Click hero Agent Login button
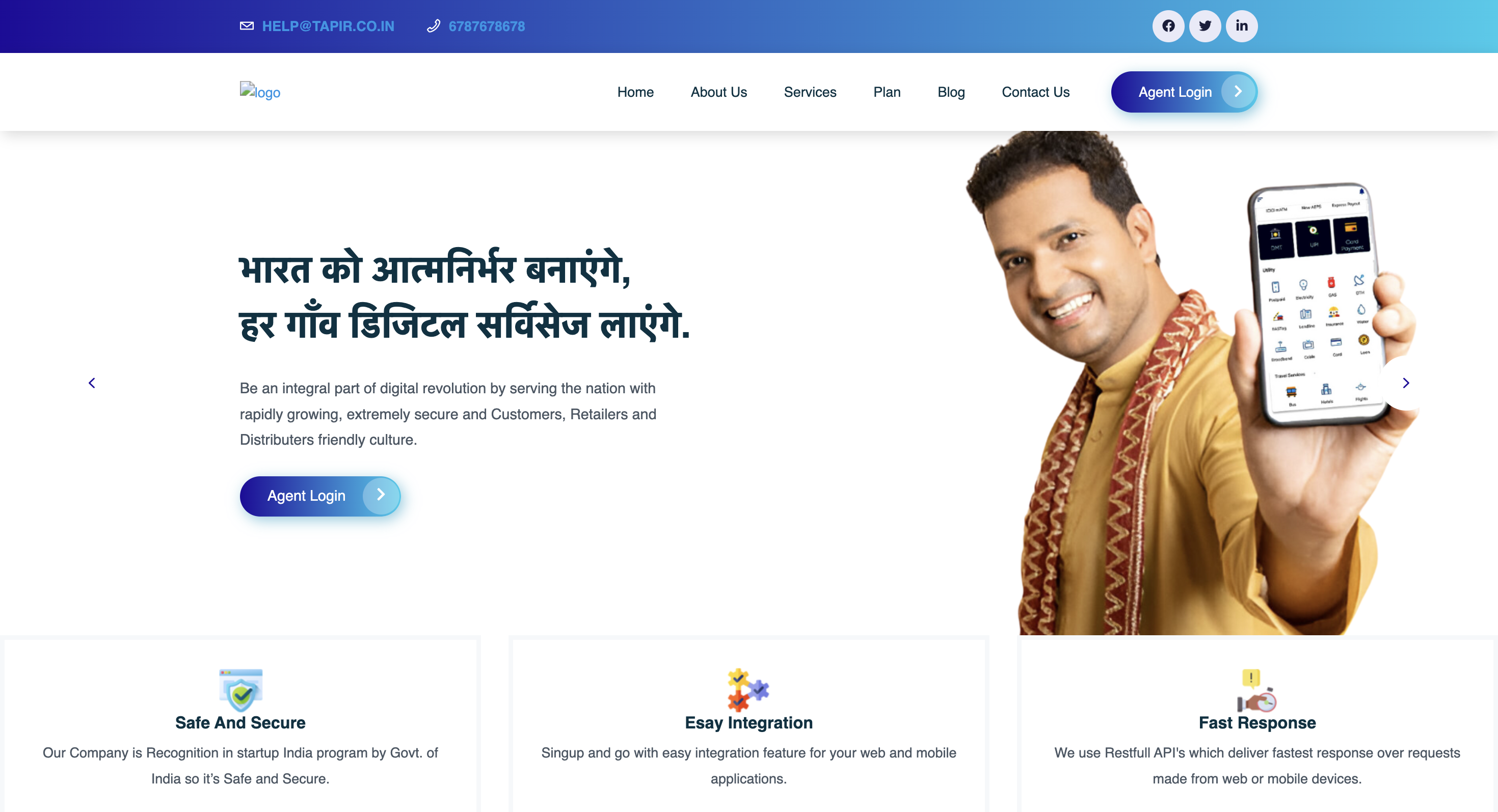Image resolution: width=1498 pixels, height=812 pixels. pyautogui.click(x=320, y=496)
